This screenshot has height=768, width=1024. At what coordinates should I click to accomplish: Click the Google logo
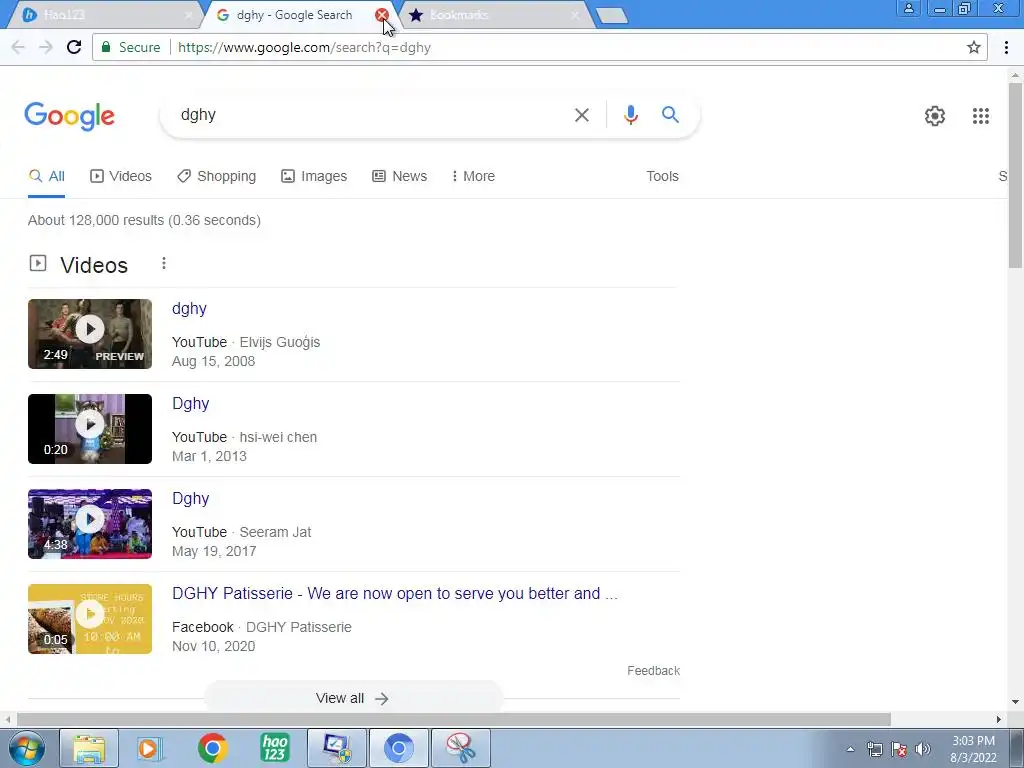[69, 116]
